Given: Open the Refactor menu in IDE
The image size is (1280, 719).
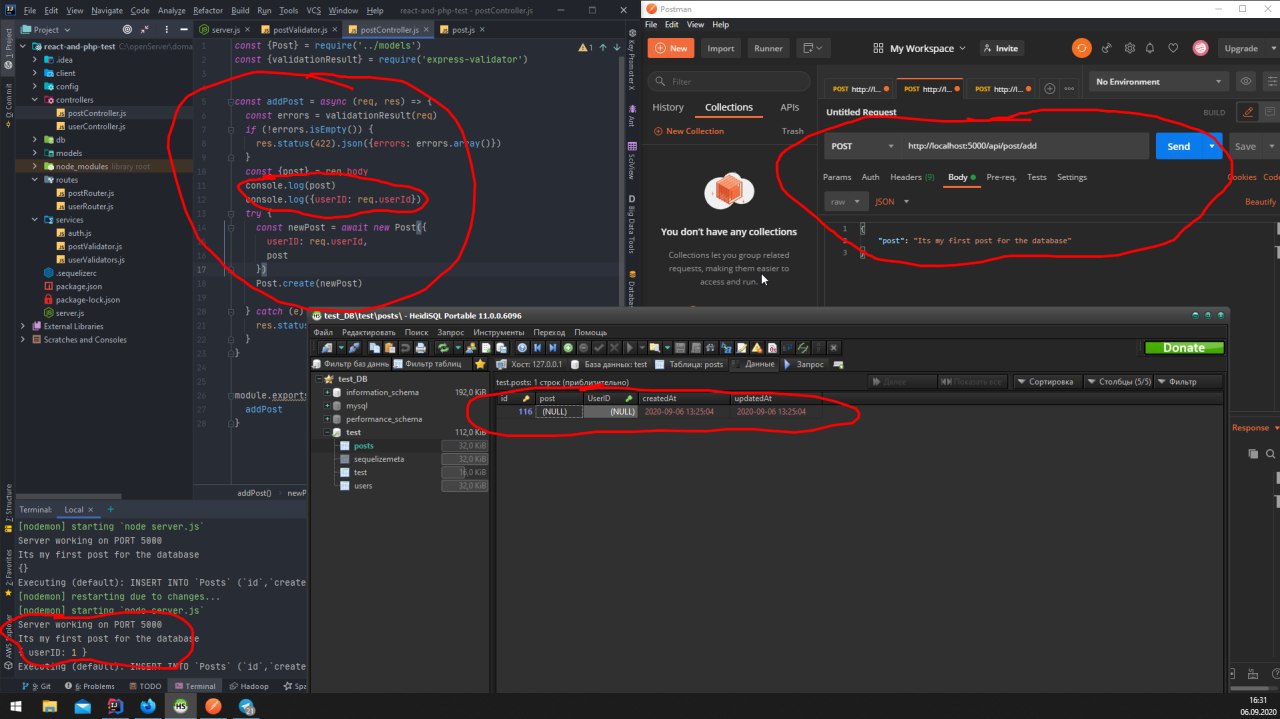Looking at the screenshot, I should [208, 10].
